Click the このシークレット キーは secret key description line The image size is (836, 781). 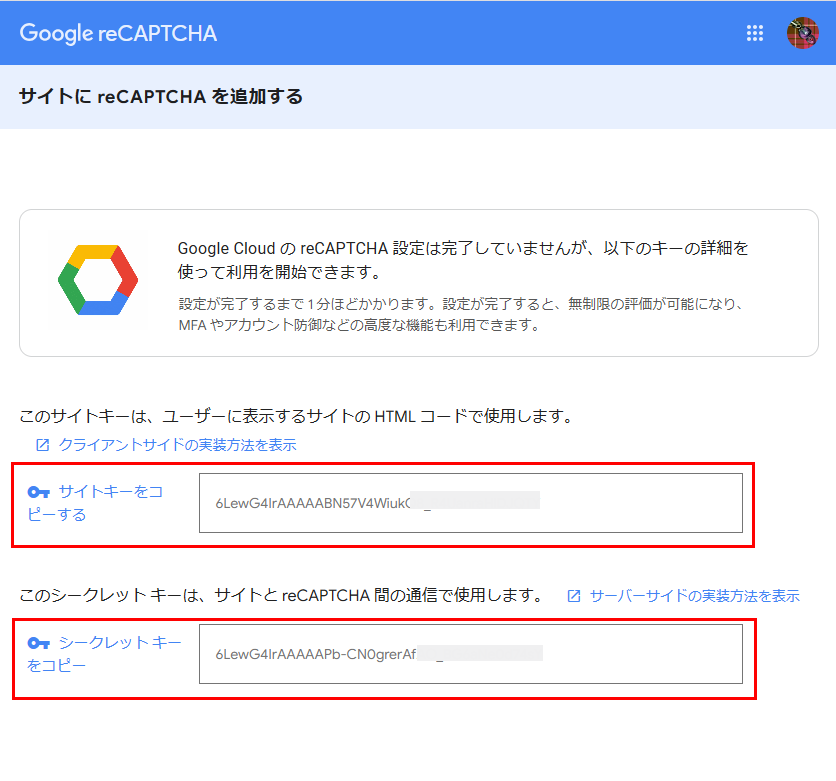pyautogui.click(x=280, y=596)
